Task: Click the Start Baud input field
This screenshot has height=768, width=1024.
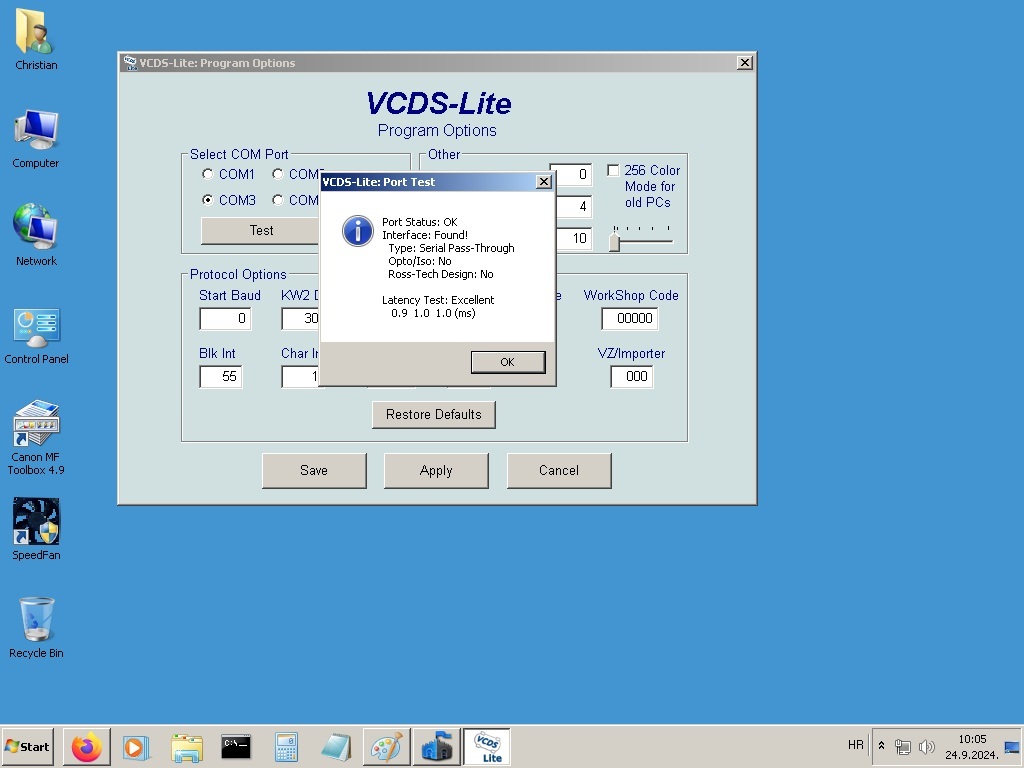Action: tap(225, 319)
